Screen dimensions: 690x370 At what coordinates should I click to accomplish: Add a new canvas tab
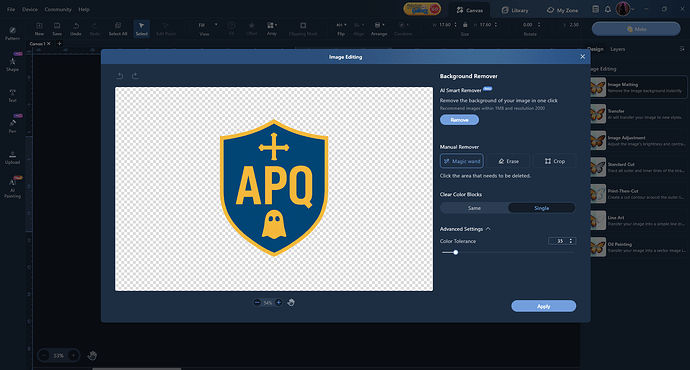point(59,44)
